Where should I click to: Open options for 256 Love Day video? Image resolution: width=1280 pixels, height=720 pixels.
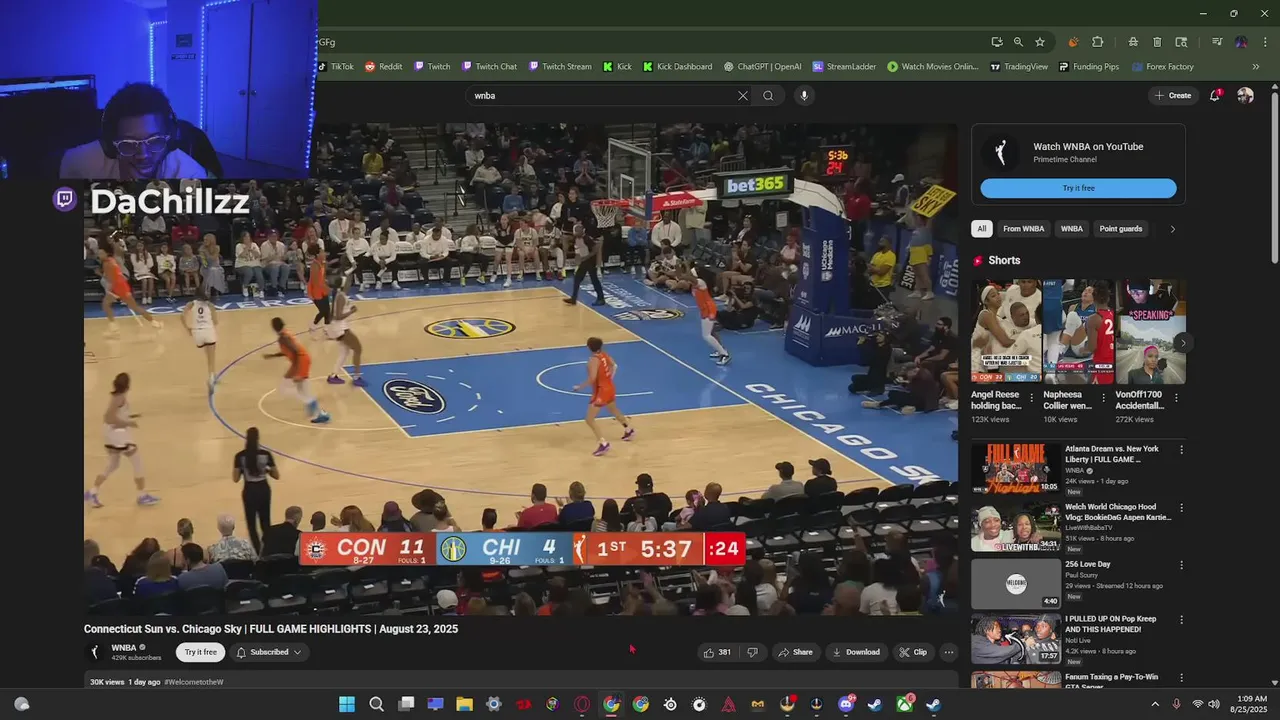click(1181, 565)
